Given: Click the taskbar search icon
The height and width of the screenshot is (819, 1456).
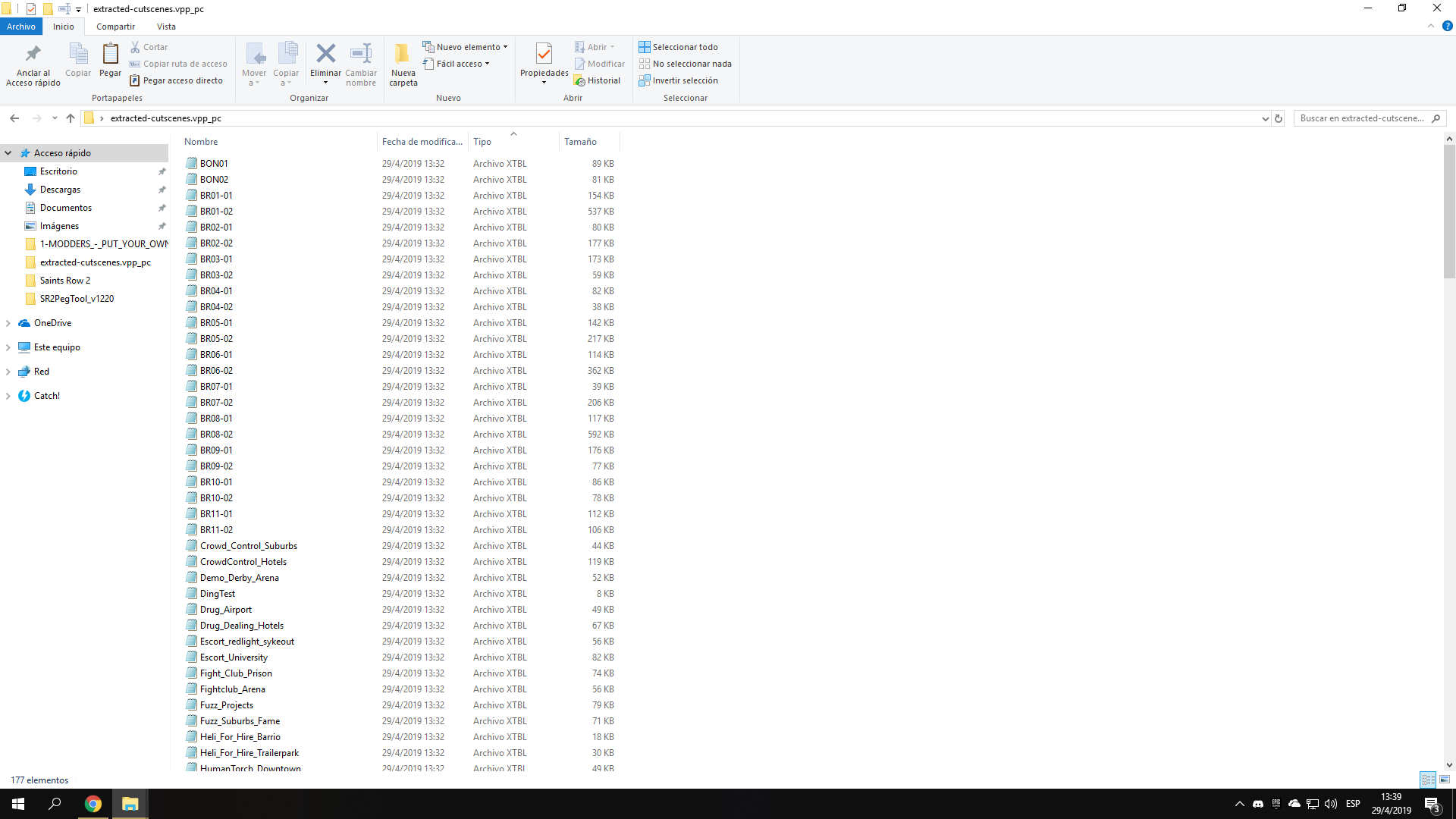Looking at the screenshot, I should 55,804.
